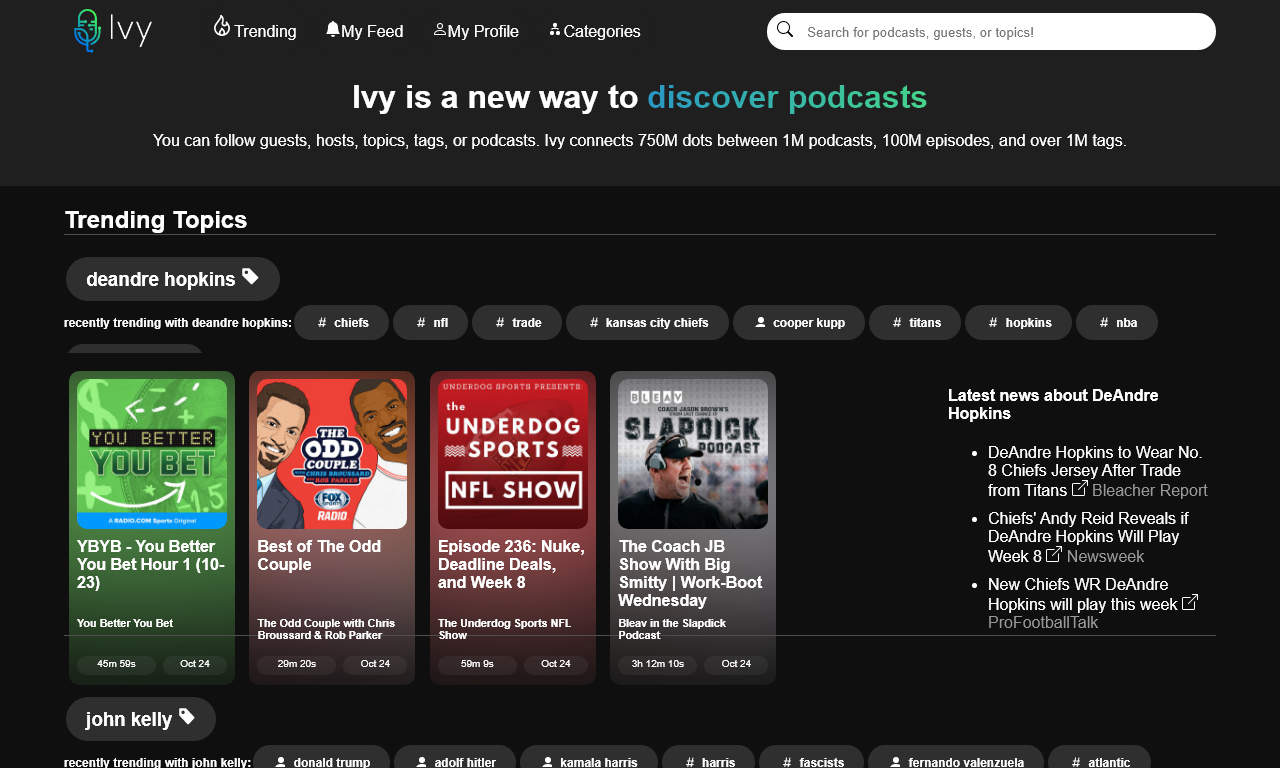Select the chiefs hashtag chip
1280x768 pixels.
[x=341, y=323]
